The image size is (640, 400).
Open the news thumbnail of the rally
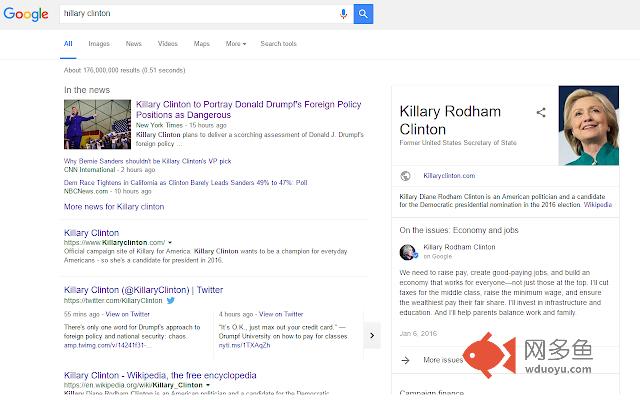98,124
